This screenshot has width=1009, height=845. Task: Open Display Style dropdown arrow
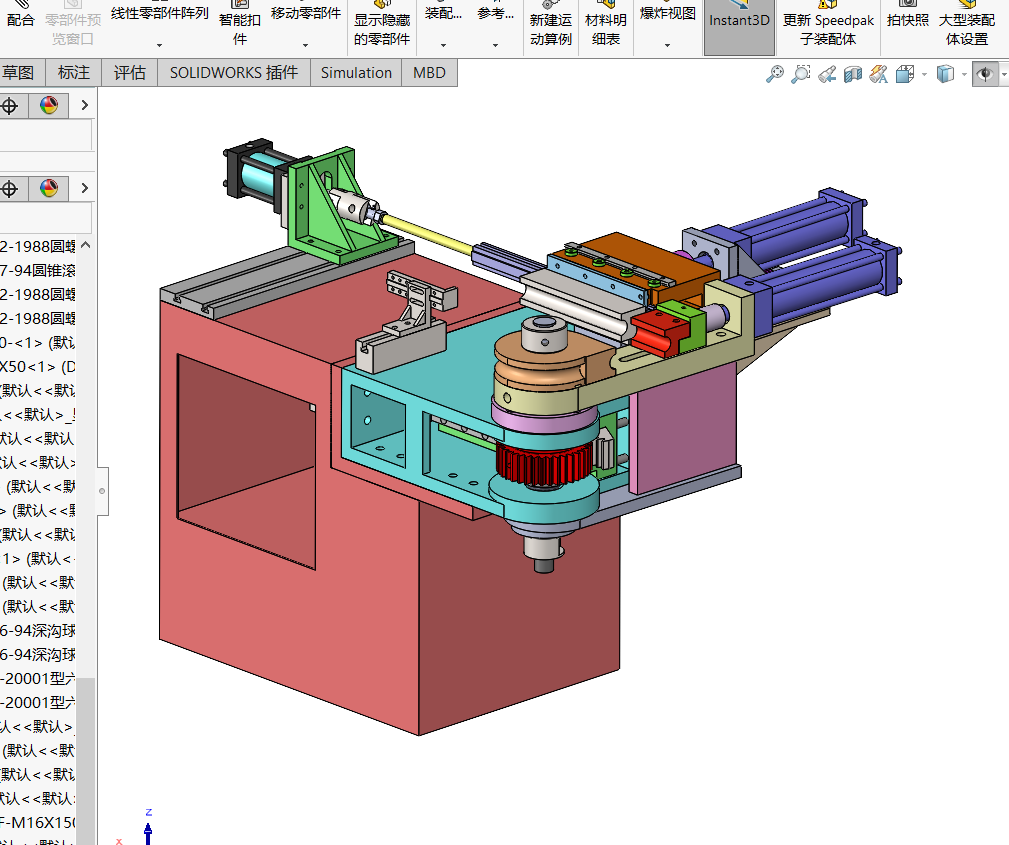pos(964,75)
